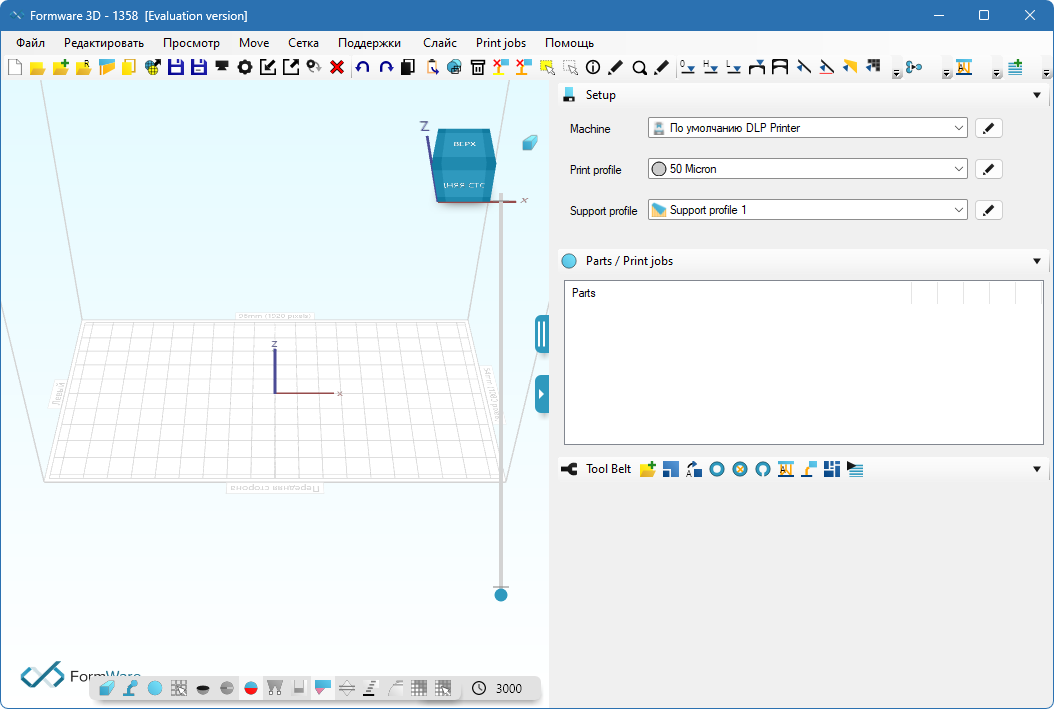Click the black duplicate pages icon
The width and height of the screenshot is (1054, 709).
coord(408,67)
